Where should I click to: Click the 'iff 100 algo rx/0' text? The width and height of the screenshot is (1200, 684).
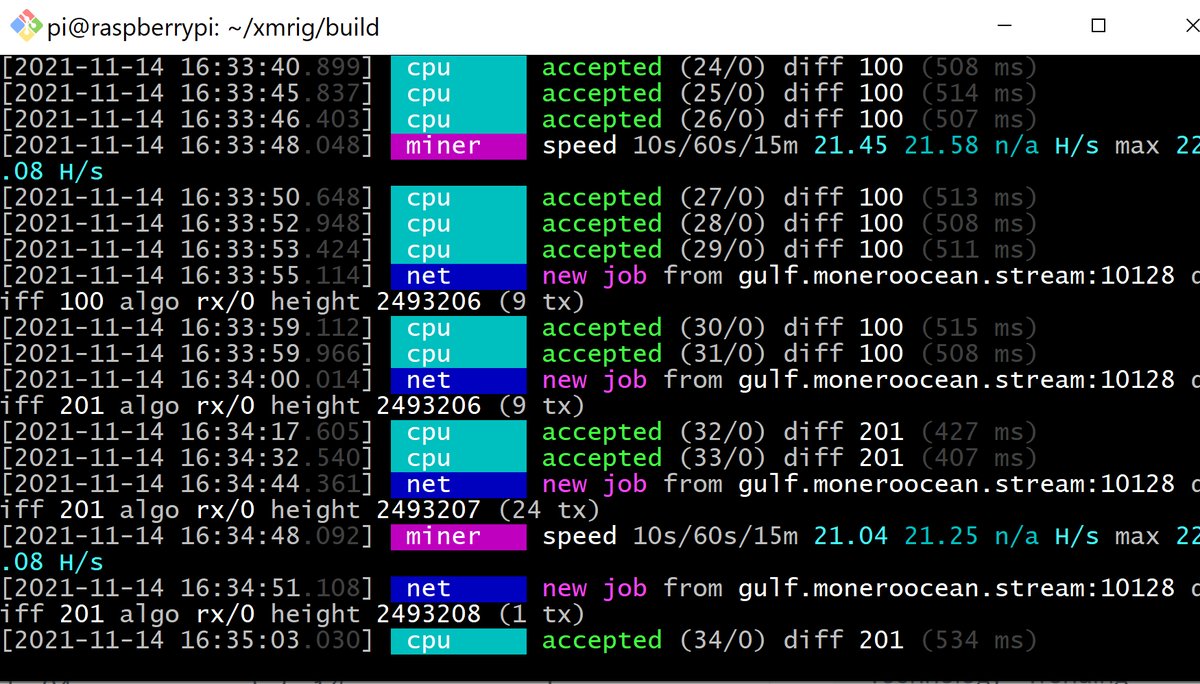click(128, 302)
